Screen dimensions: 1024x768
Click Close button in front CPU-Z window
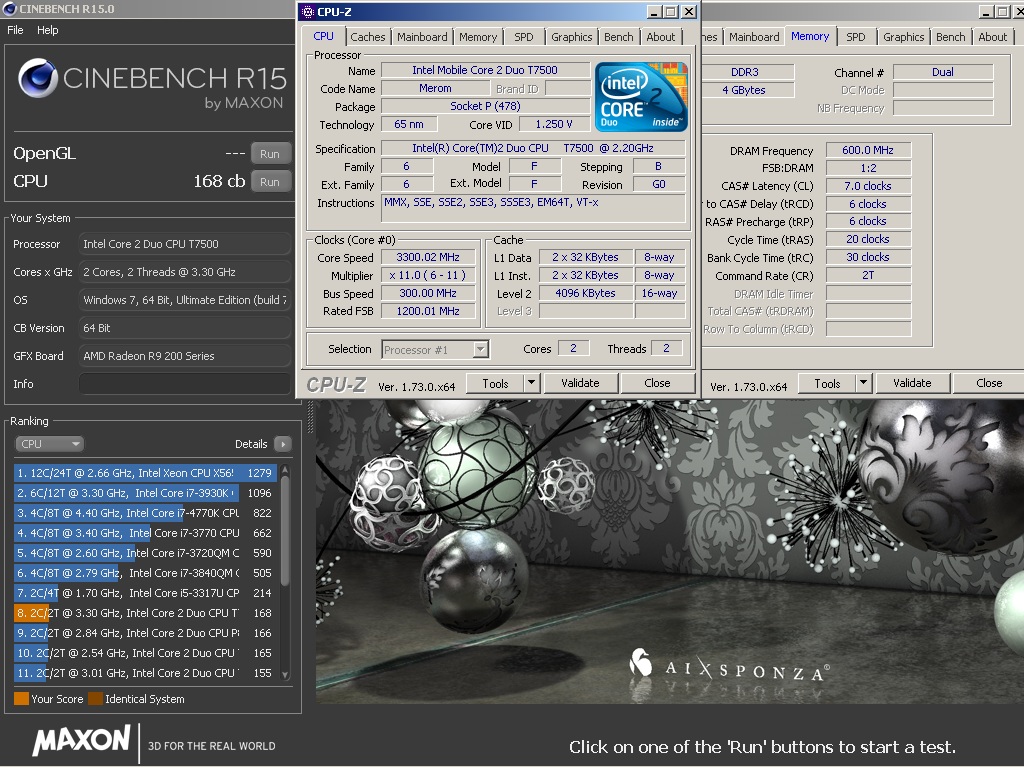point(657,383)
